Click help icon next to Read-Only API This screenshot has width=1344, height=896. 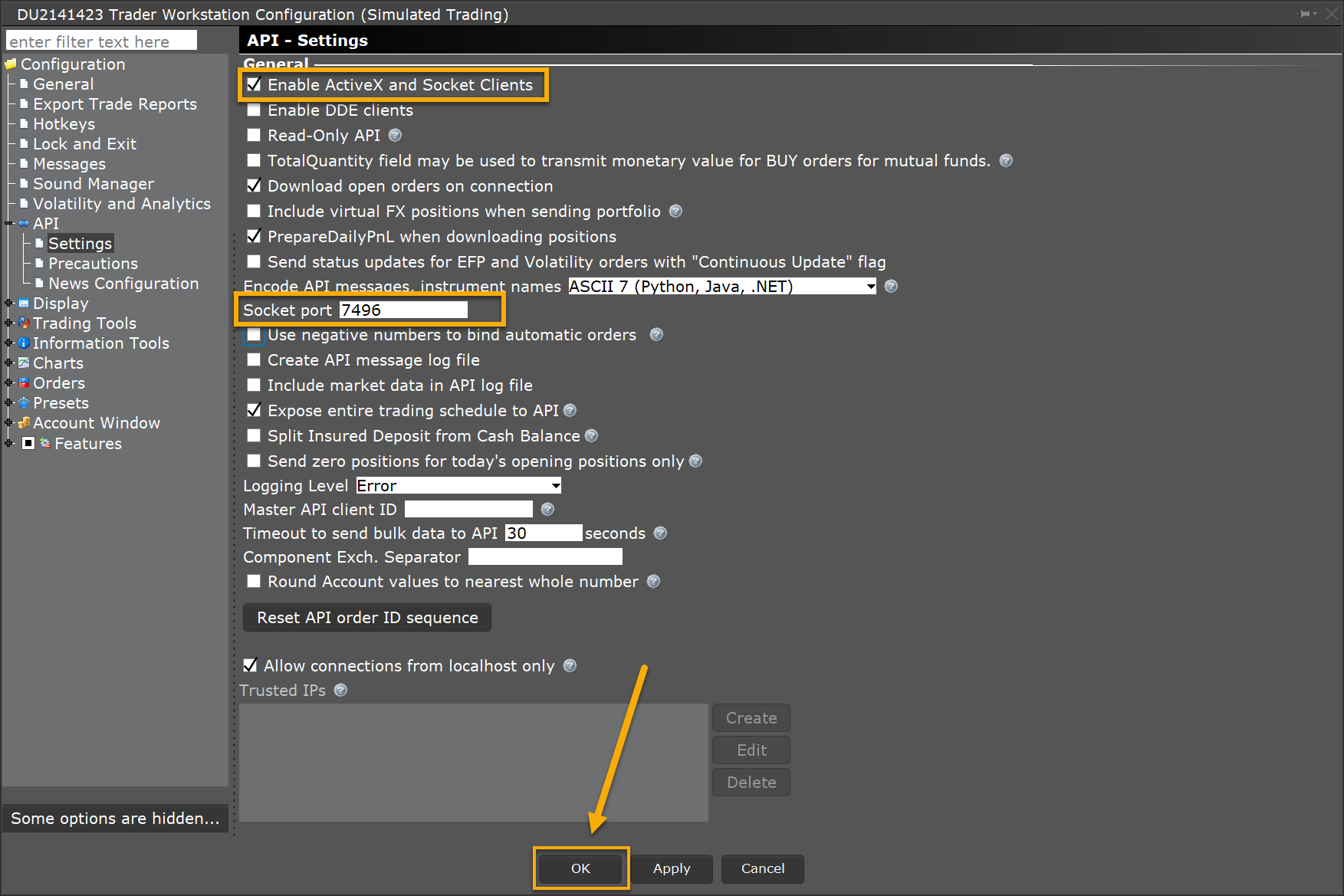tap(395, 135)
